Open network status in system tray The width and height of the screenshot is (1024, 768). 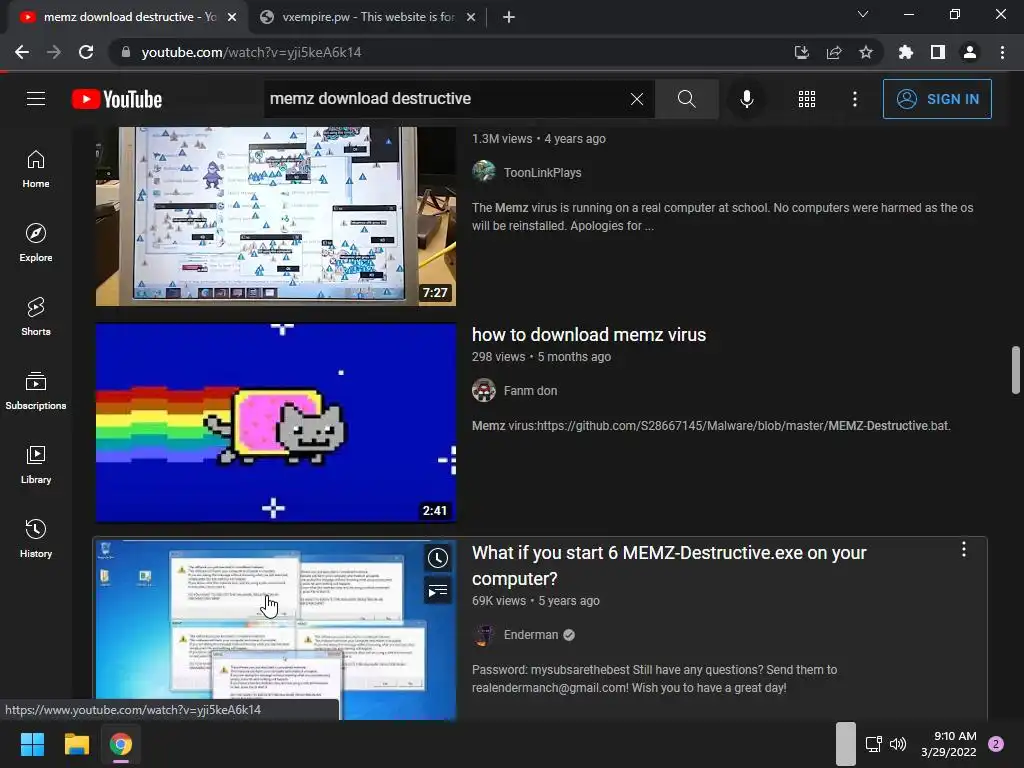click(x=873, y=744)
